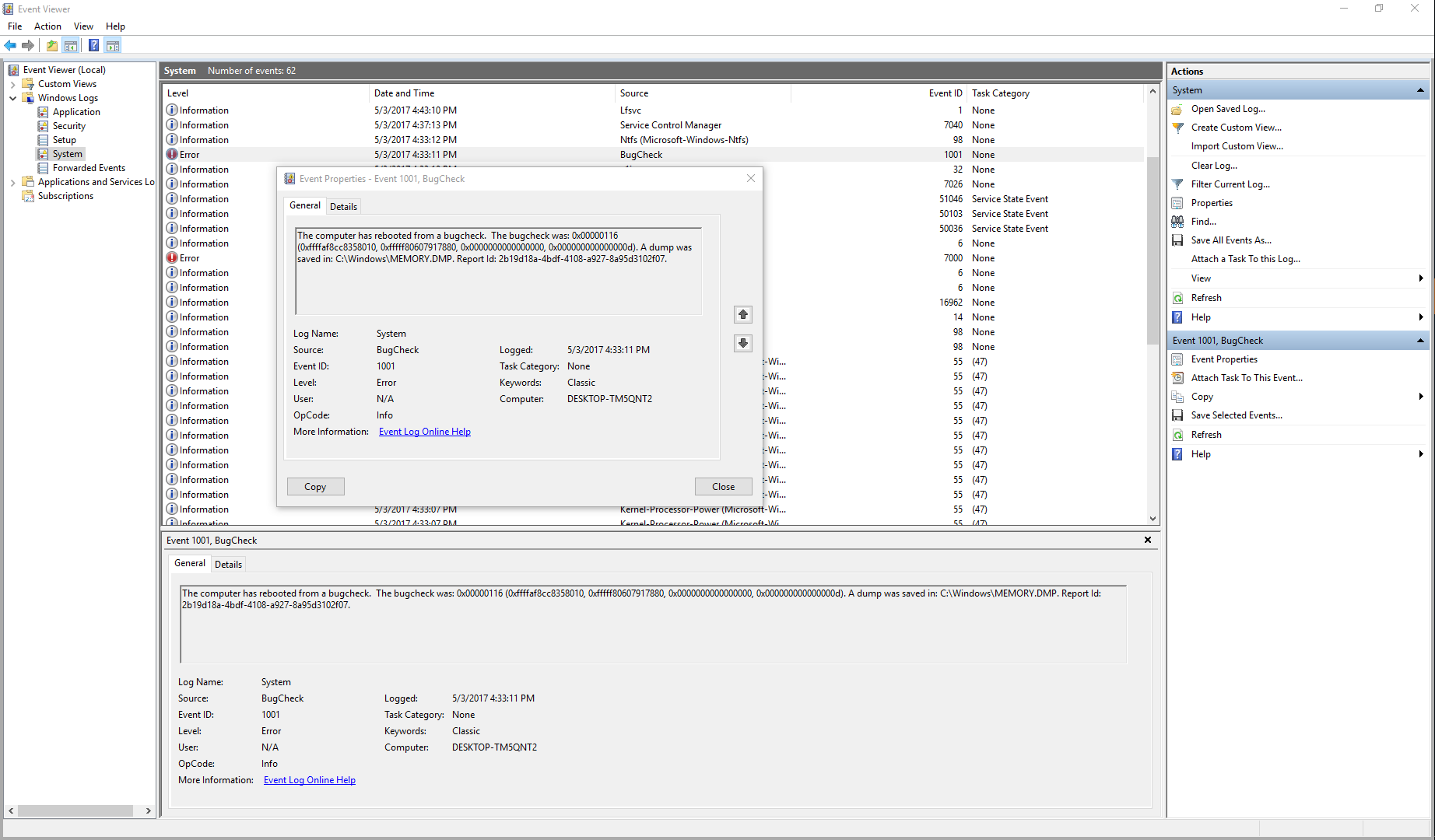Click Attach a Task To this Log... action
1435x840 pixels.
pos(1246,259)
